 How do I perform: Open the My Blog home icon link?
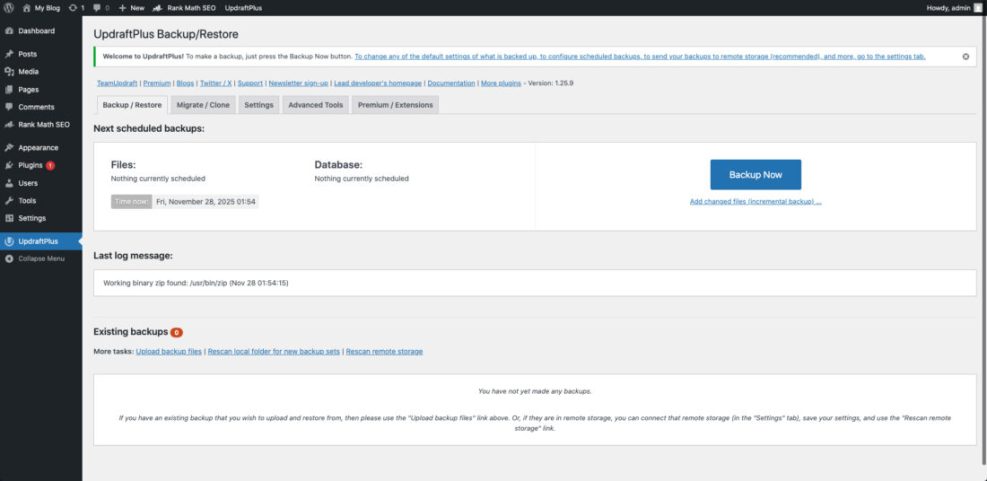pos(26,8)
